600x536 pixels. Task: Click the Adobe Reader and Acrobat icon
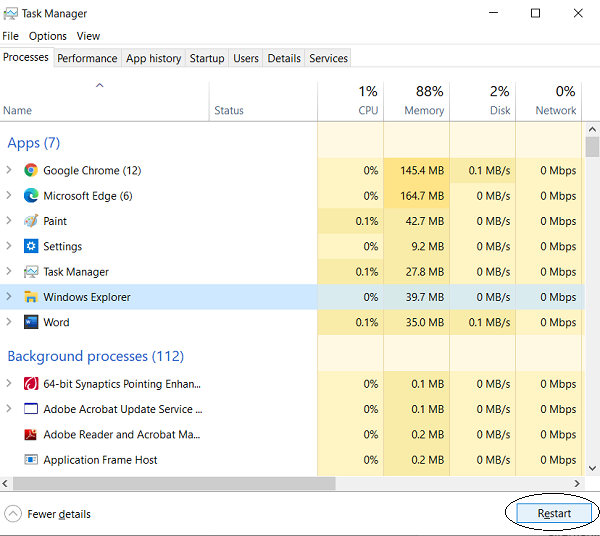pos(31,435)
